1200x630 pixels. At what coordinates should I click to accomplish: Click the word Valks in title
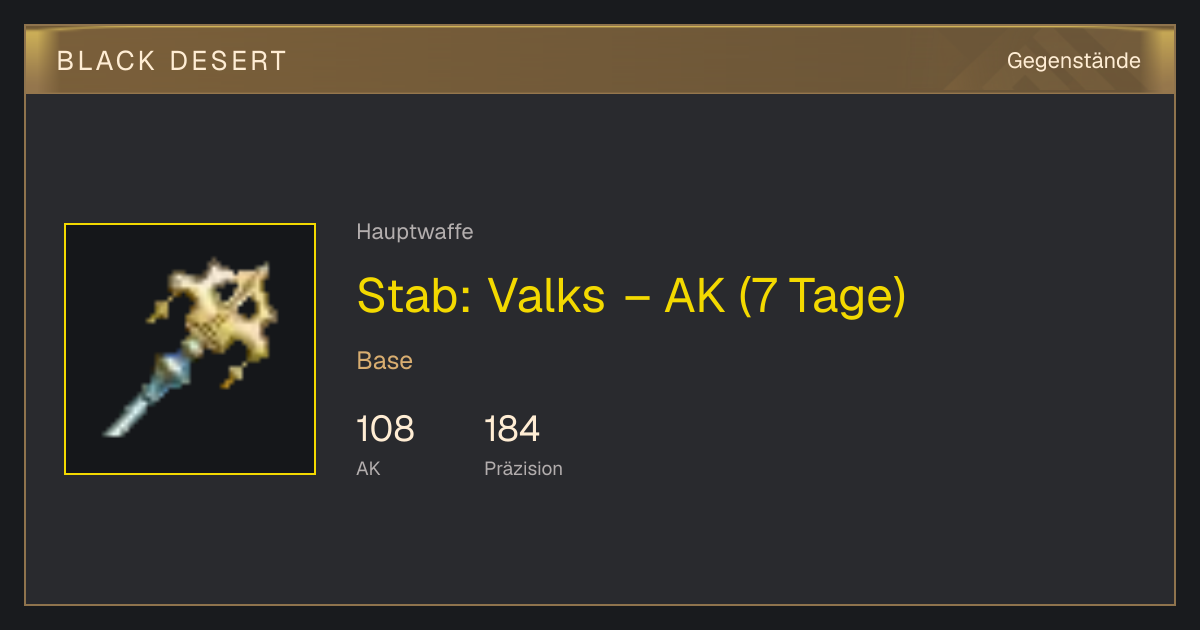point(546,296)
